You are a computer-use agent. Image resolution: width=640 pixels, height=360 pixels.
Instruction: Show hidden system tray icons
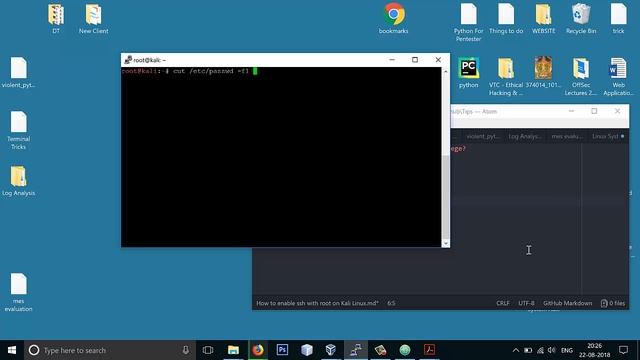click(516, 350)
